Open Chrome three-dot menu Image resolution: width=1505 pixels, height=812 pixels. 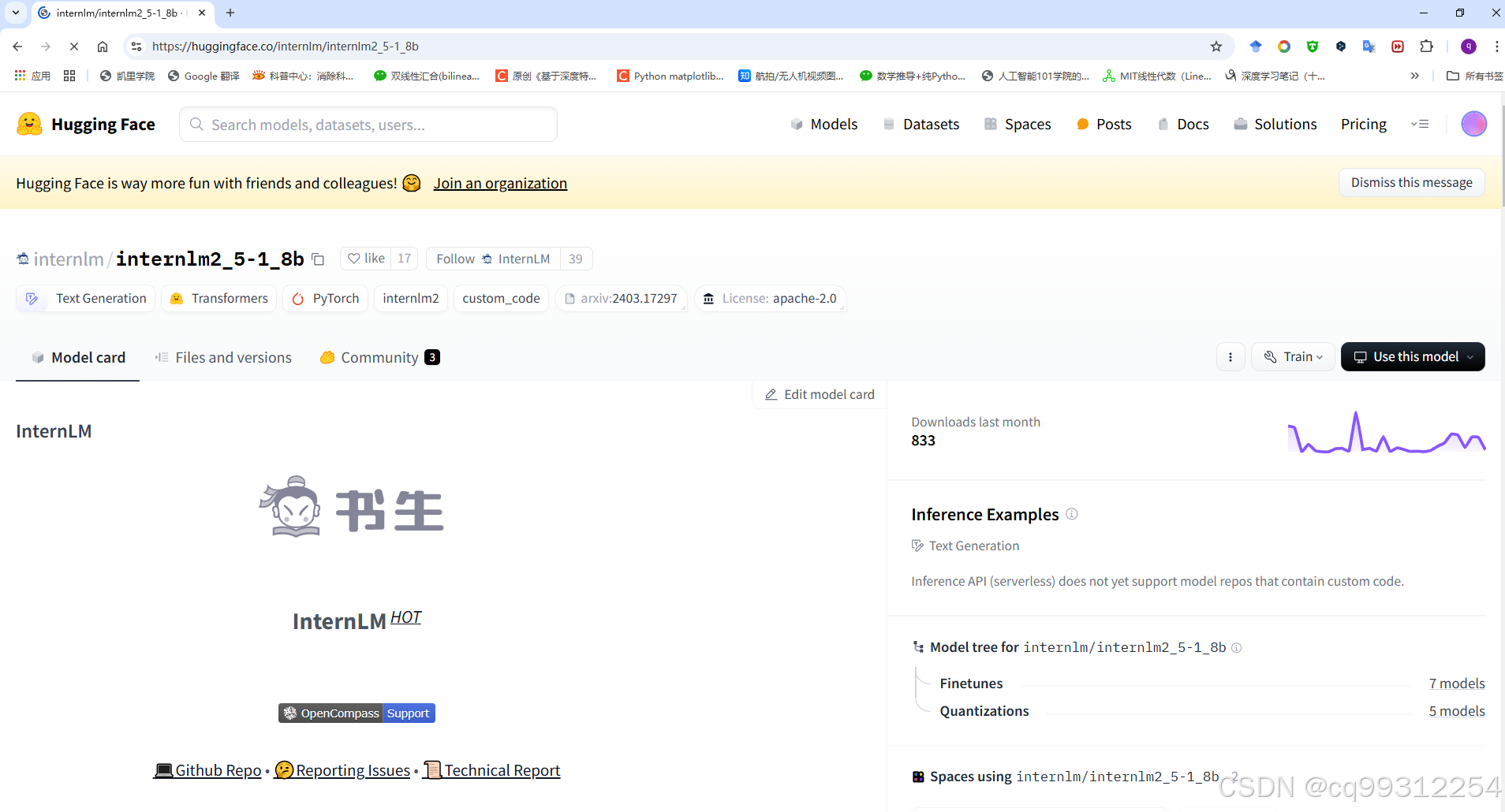tap(1496, 47)
